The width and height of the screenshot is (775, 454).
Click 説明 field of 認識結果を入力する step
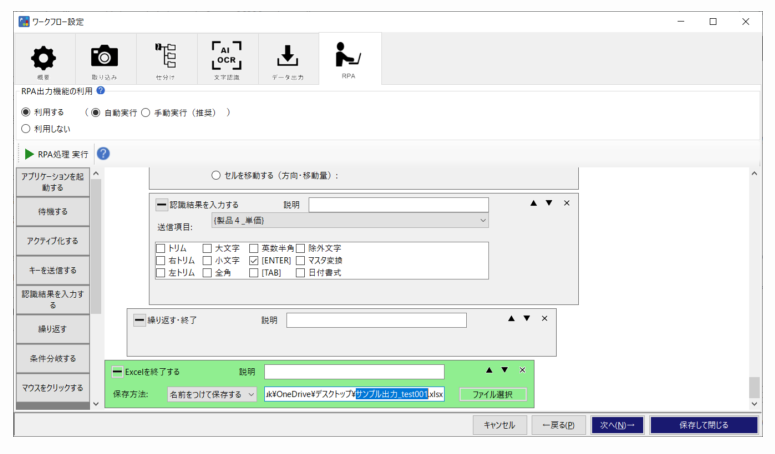point(398,205)
